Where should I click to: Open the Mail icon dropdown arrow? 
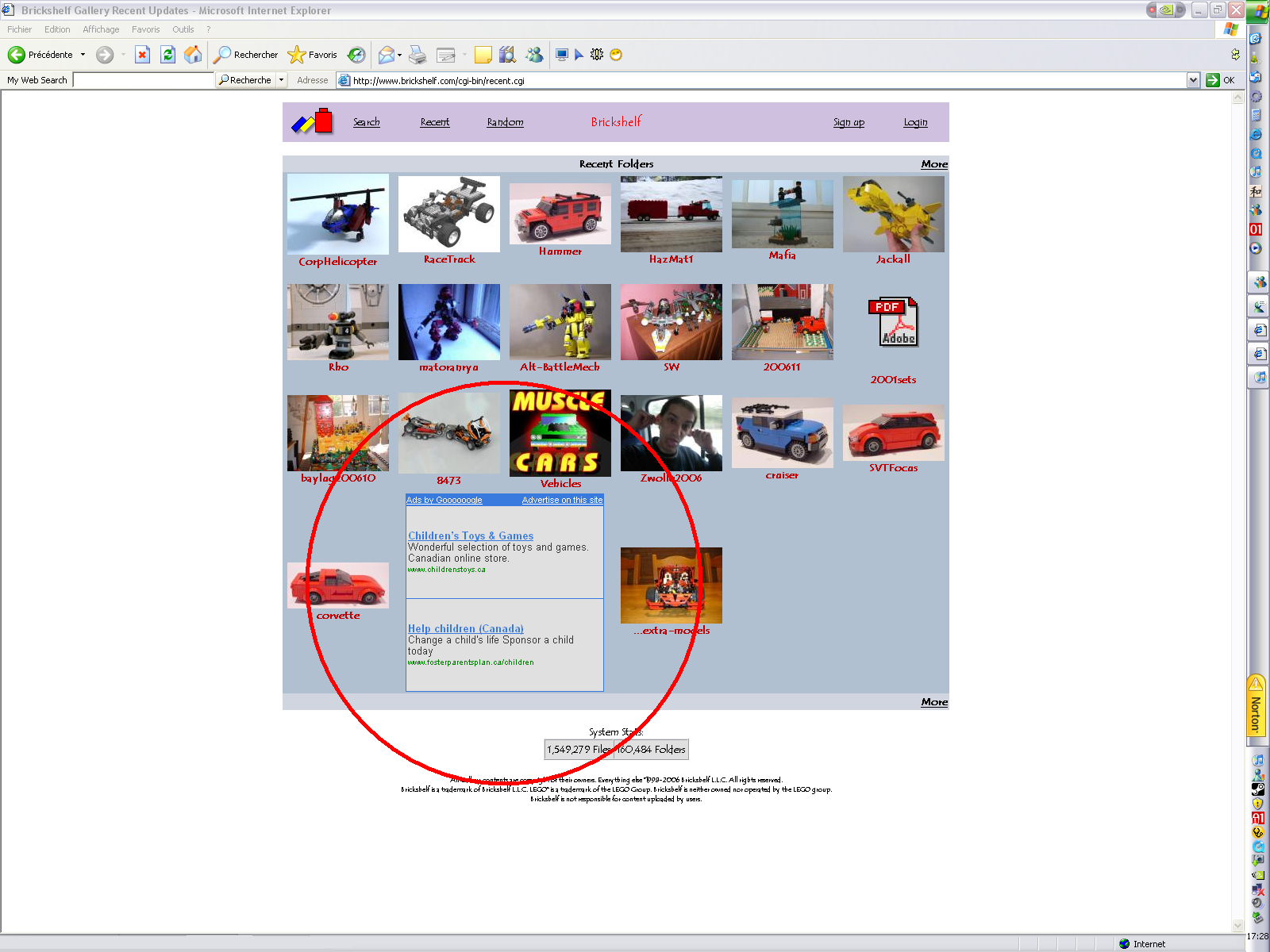[399, 55]
